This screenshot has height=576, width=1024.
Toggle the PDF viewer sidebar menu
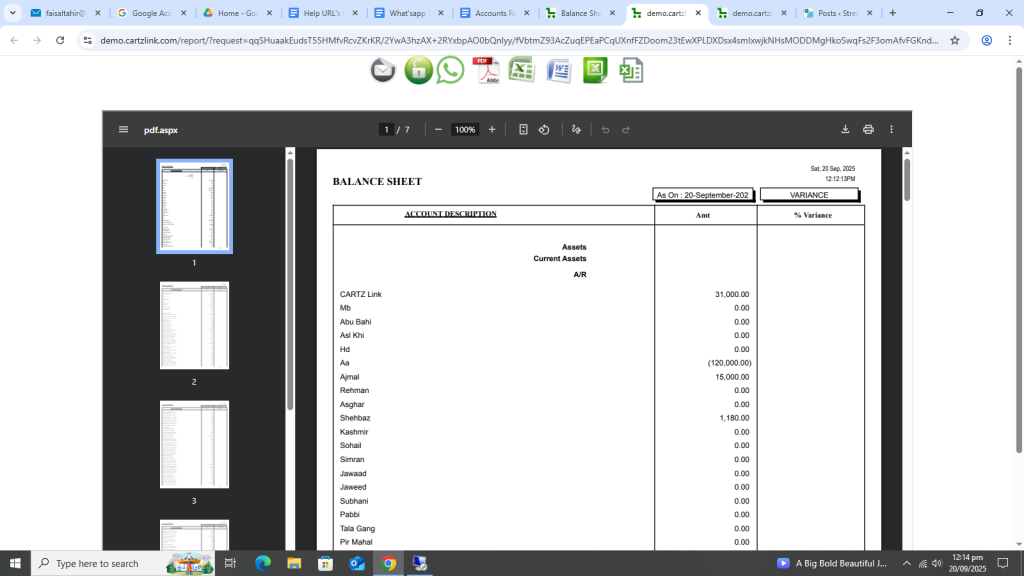[x=123, y=129]
